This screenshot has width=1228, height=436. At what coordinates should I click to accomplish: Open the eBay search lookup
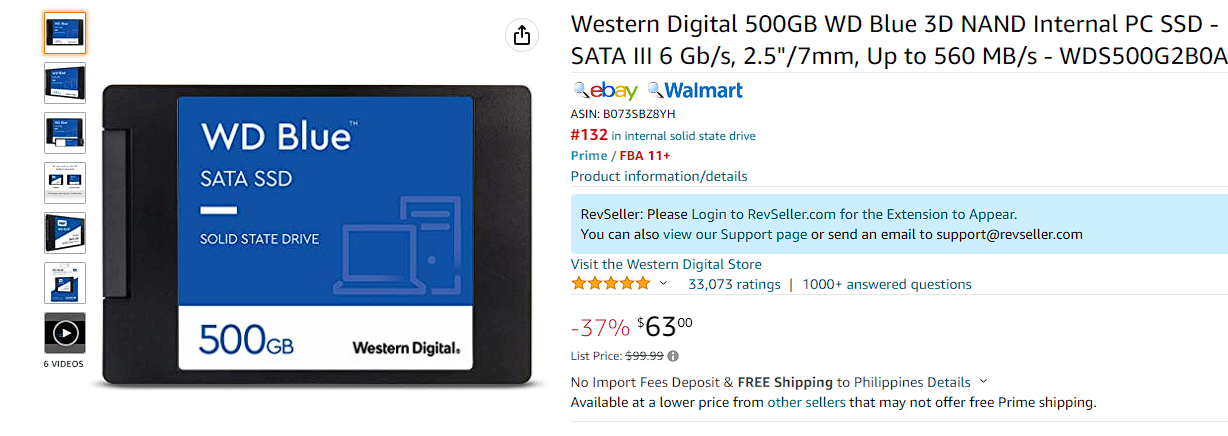pos(604,91)
